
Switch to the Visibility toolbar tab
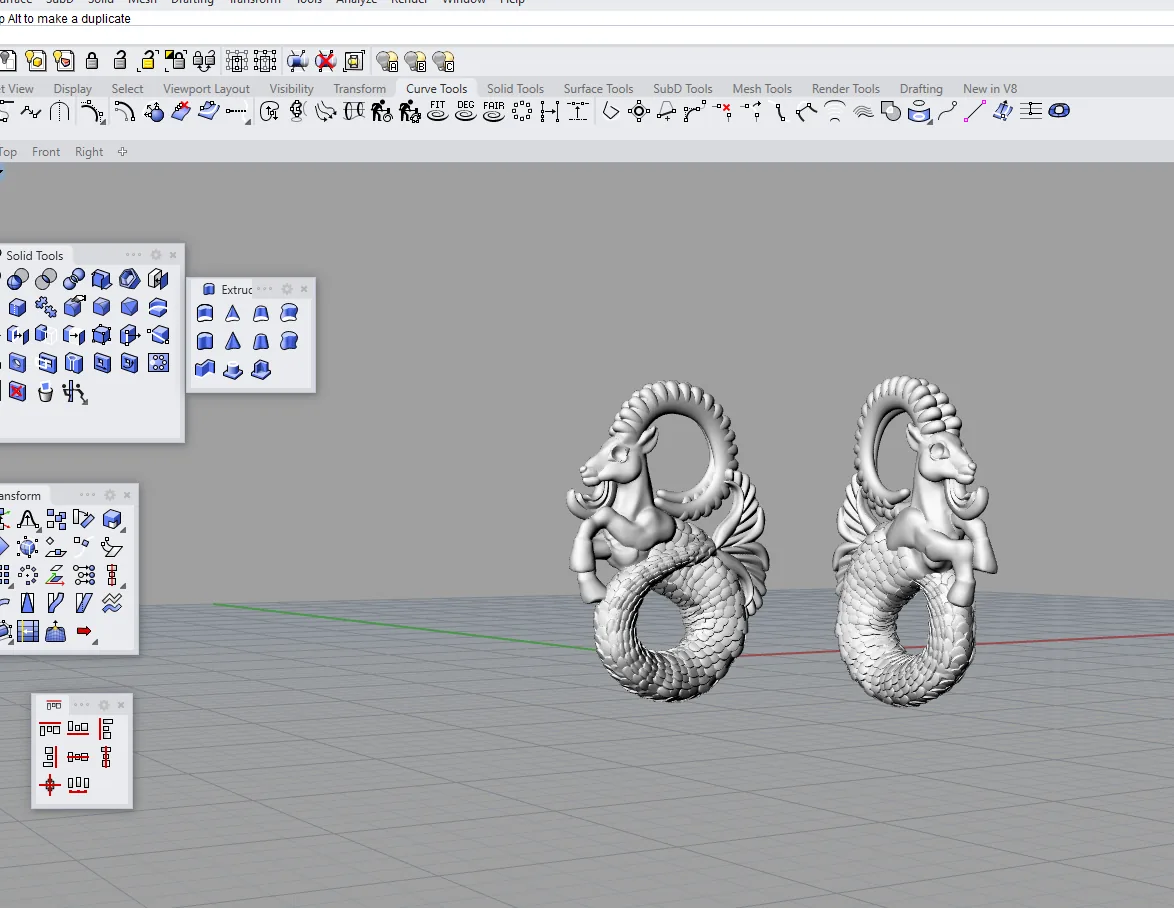tap(291, 88)
